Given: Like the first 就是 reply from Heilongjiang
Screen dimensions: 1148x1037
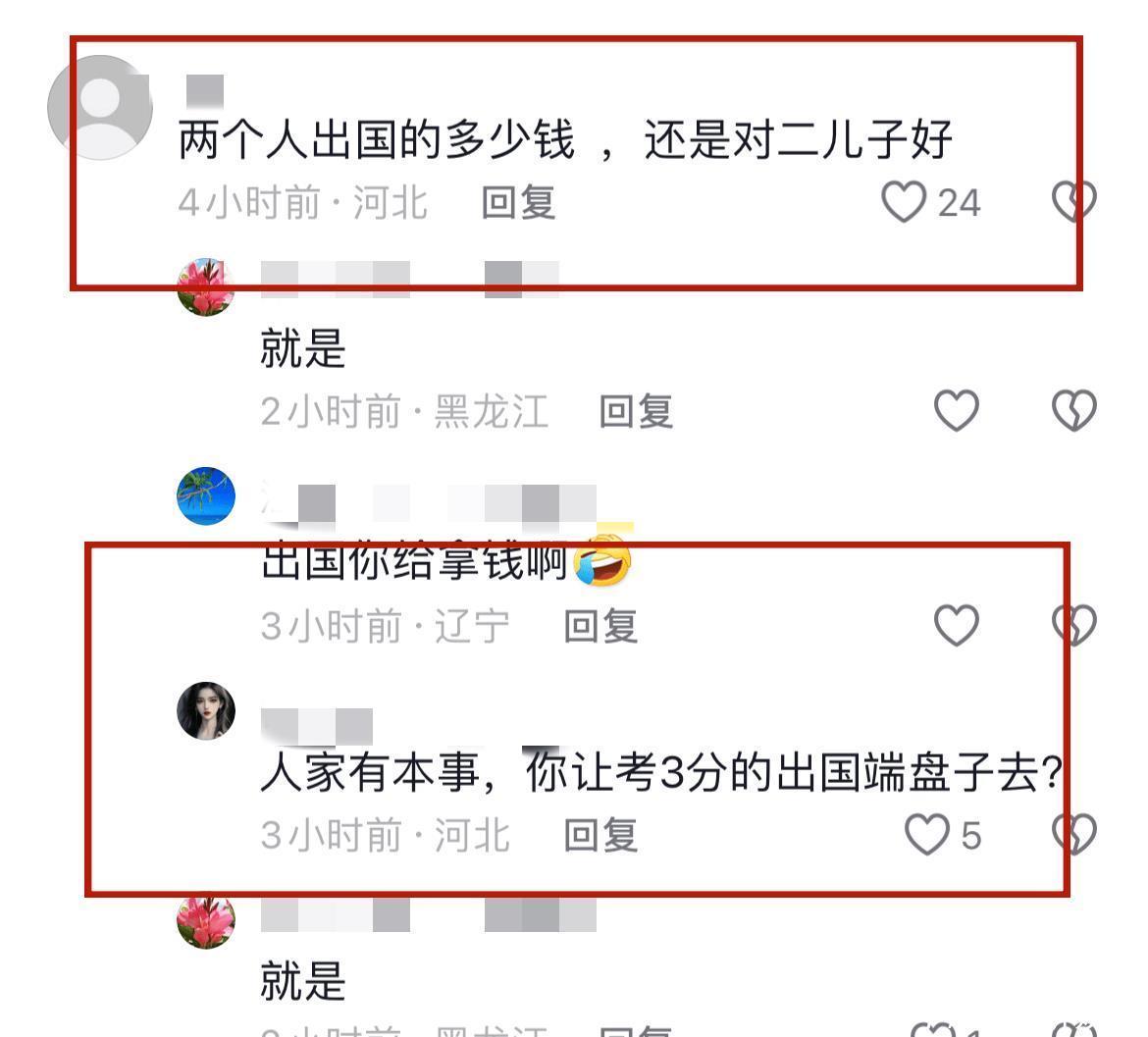Looking at the screenshot, I should 957,410.
